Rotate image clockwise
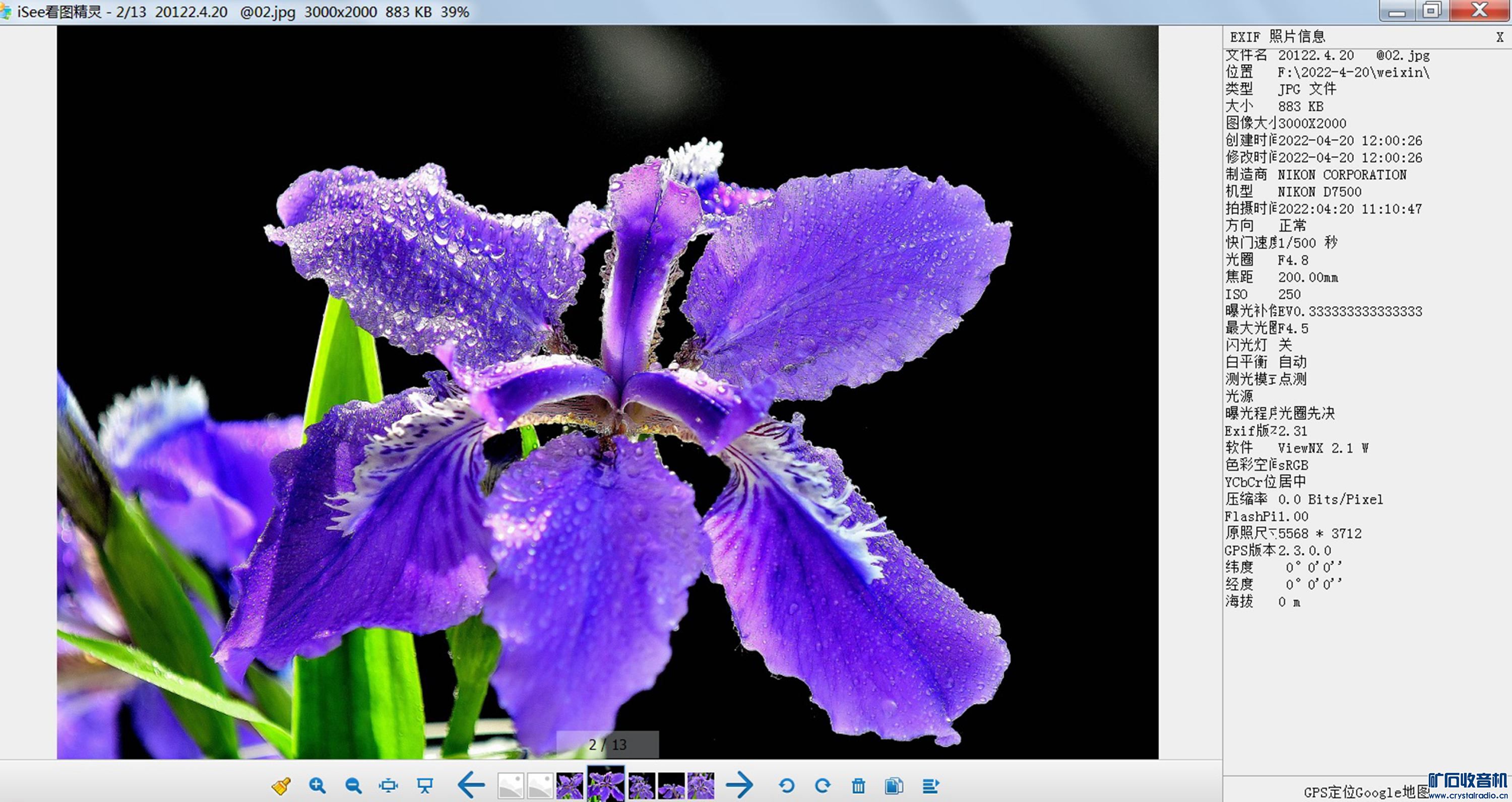1512x802 pixels. pyautogui.click(x=823, y=785)
